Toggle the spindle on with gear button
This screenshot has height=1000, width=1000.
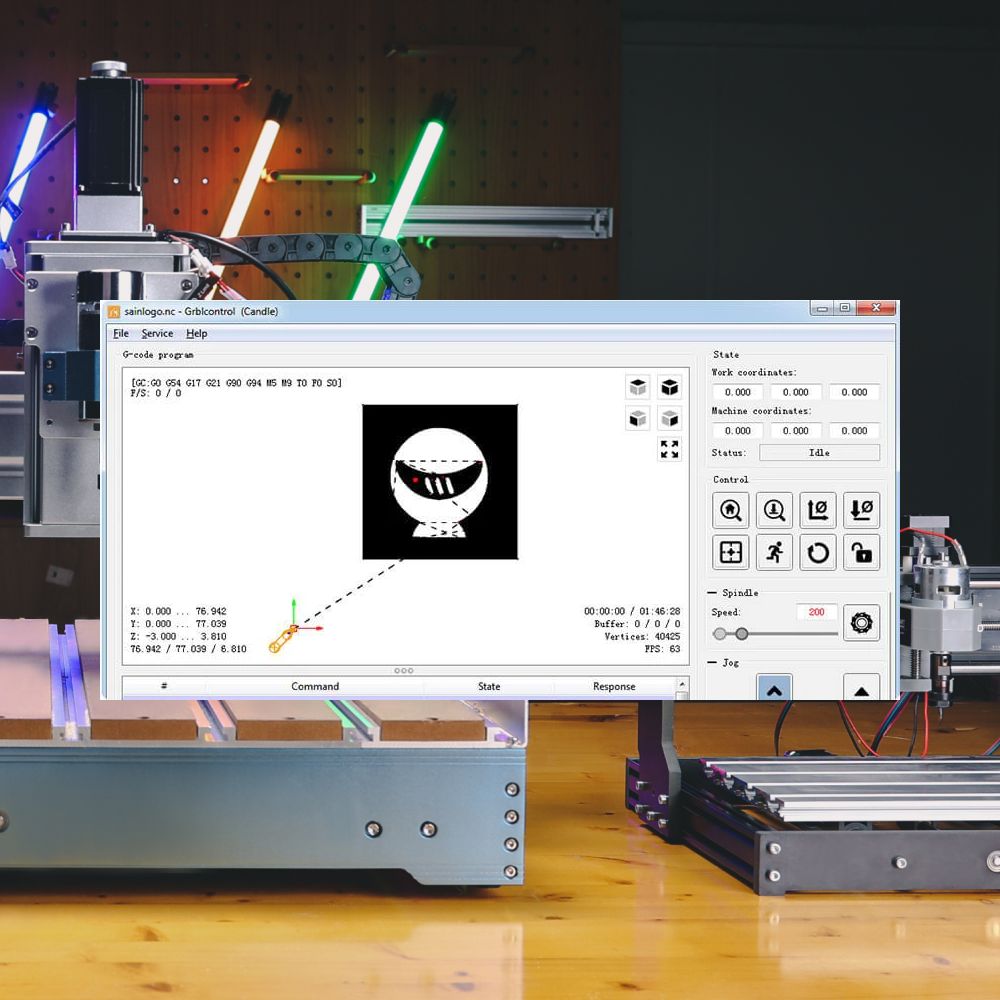click(x=861, y=623)
